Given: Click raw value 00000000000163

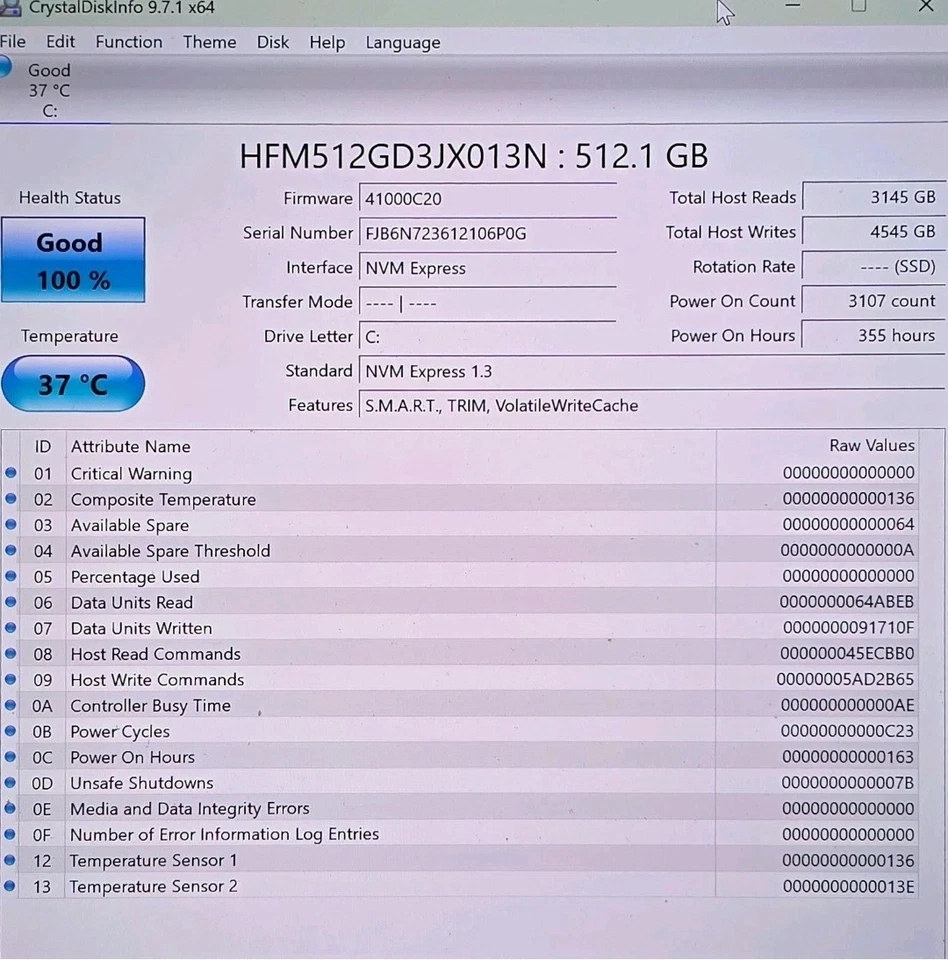Looking at the screenshot, I should [848, 757].
